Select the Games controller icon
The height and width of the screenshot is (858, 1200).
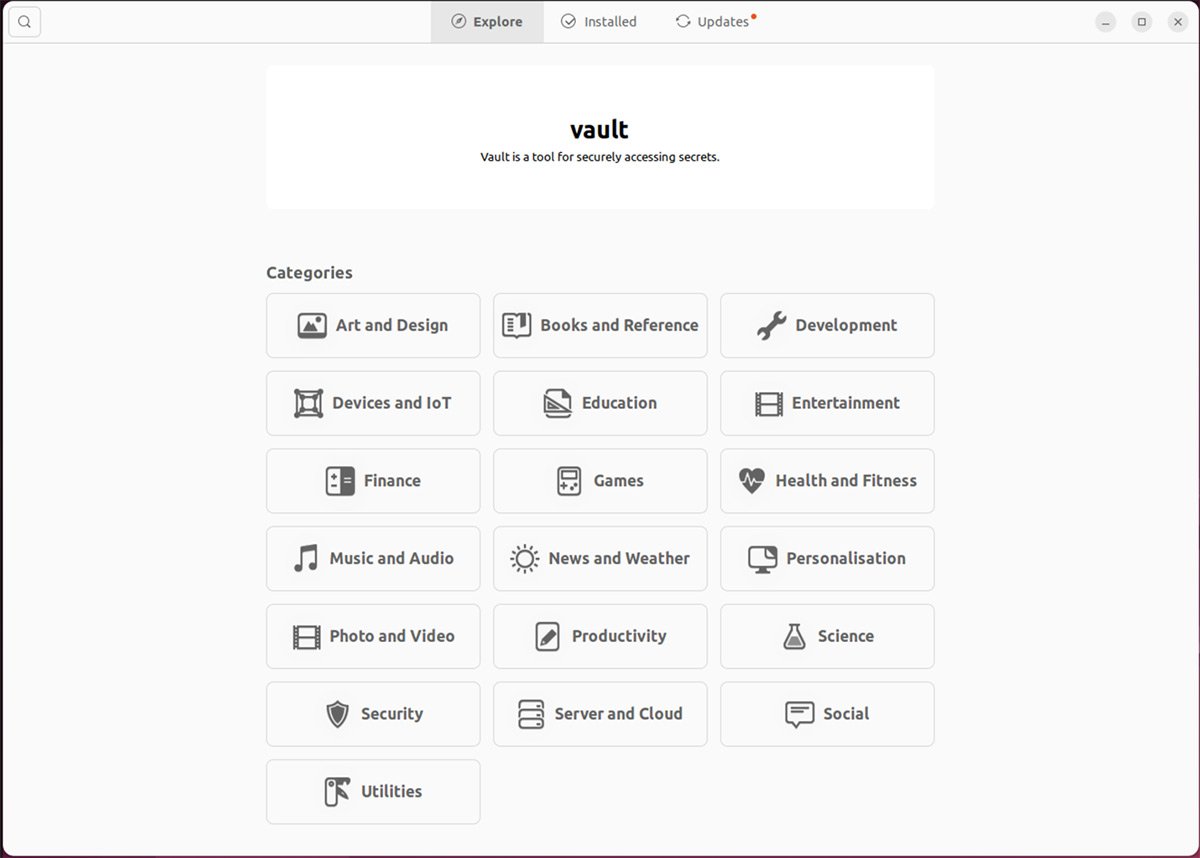(569, 481)
